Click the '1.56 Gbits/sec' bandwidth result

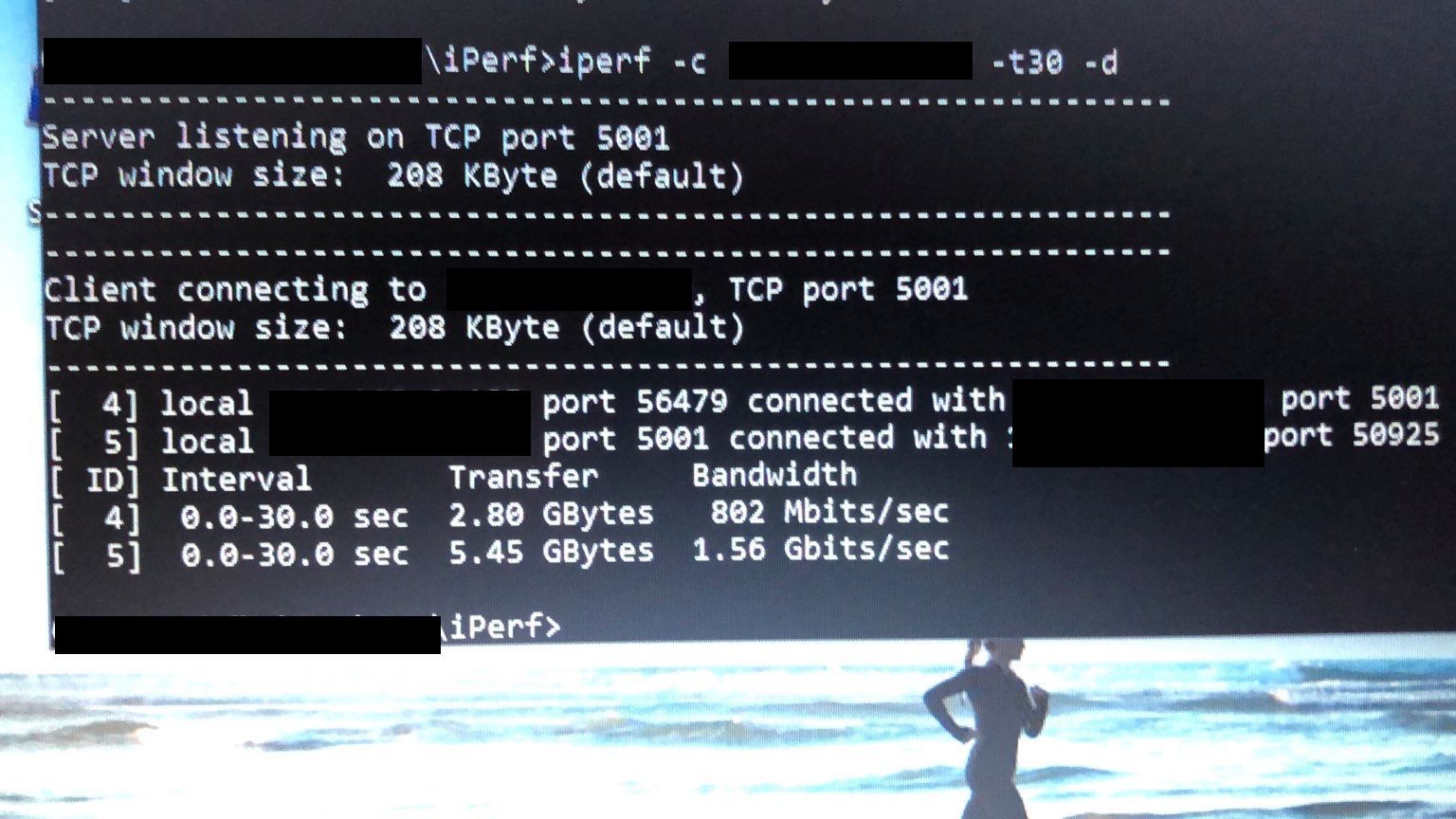821,550
